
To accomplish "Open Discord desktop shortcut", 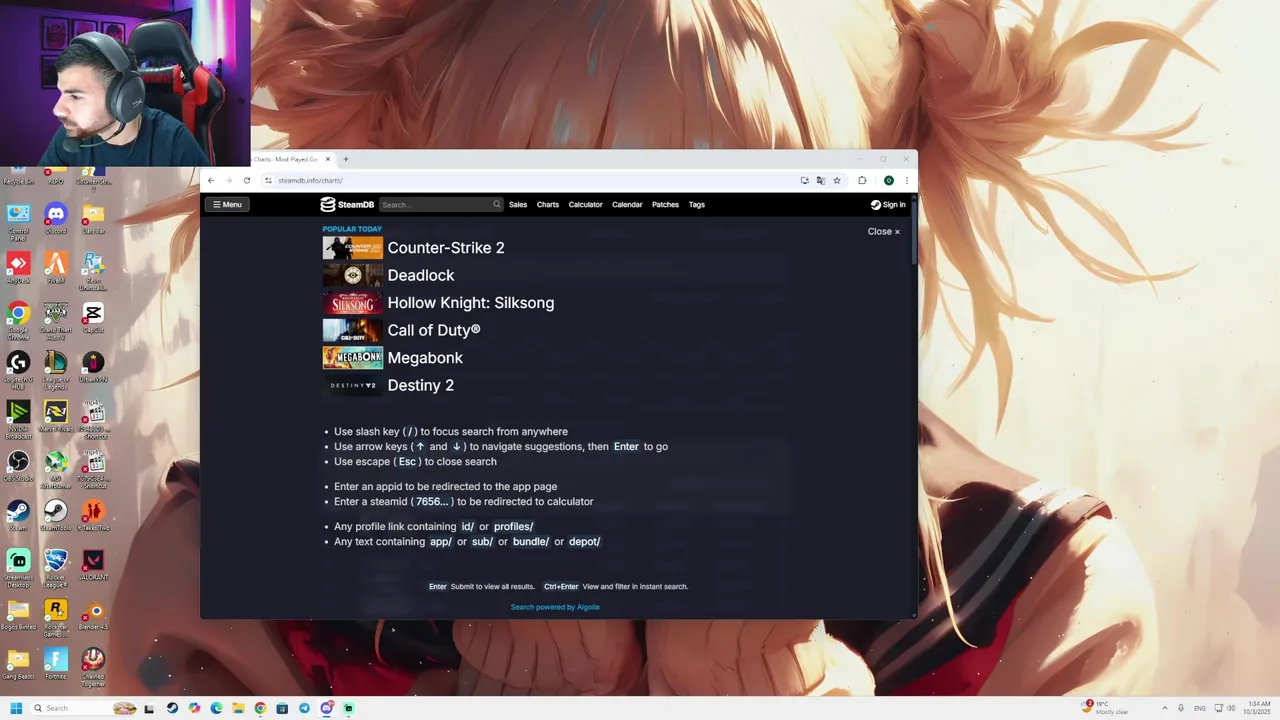I will click(56, 219).
